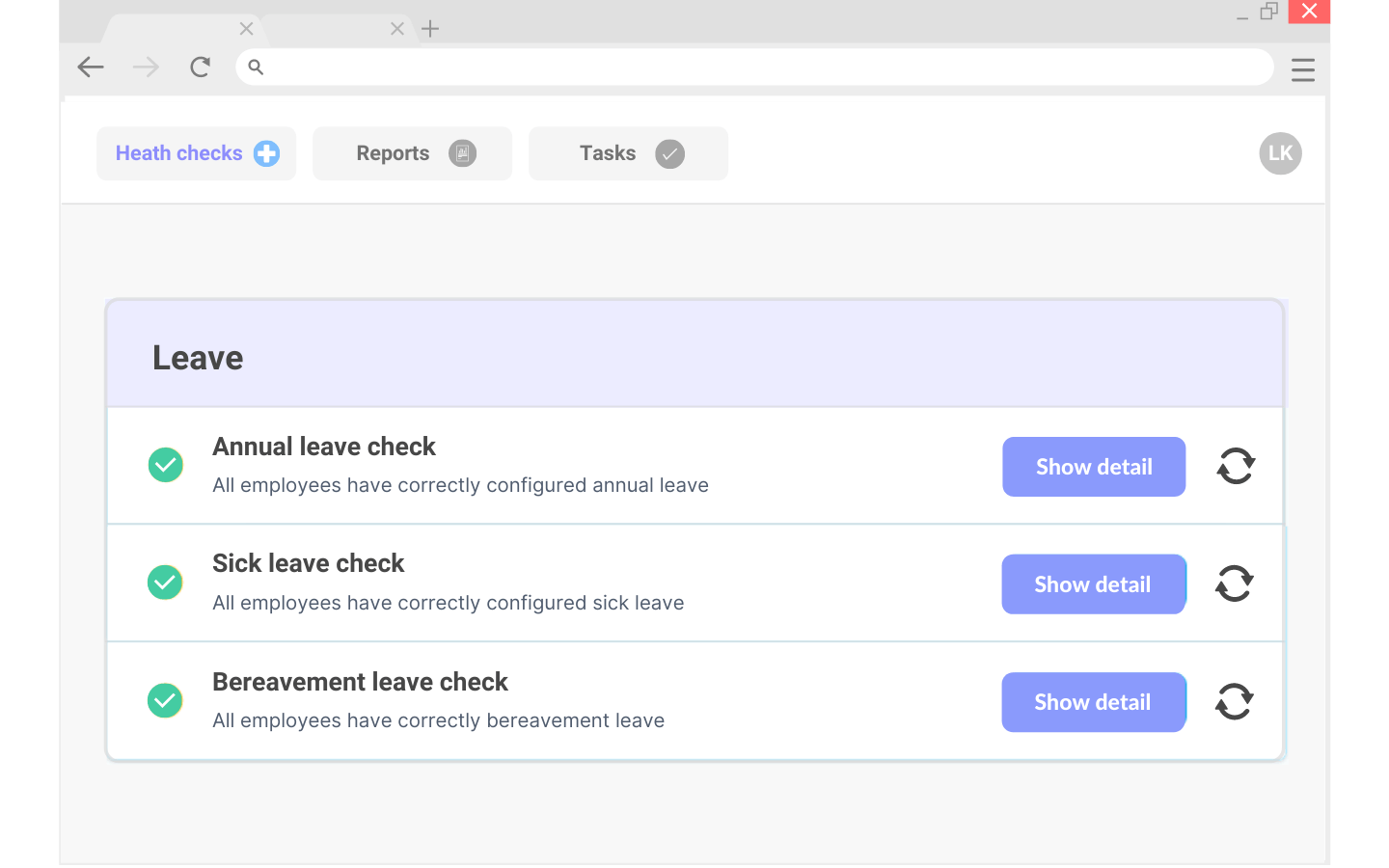Screen dimensions: 1389x868
Task: Focus the browser address bar field
Action: point(755,67)
